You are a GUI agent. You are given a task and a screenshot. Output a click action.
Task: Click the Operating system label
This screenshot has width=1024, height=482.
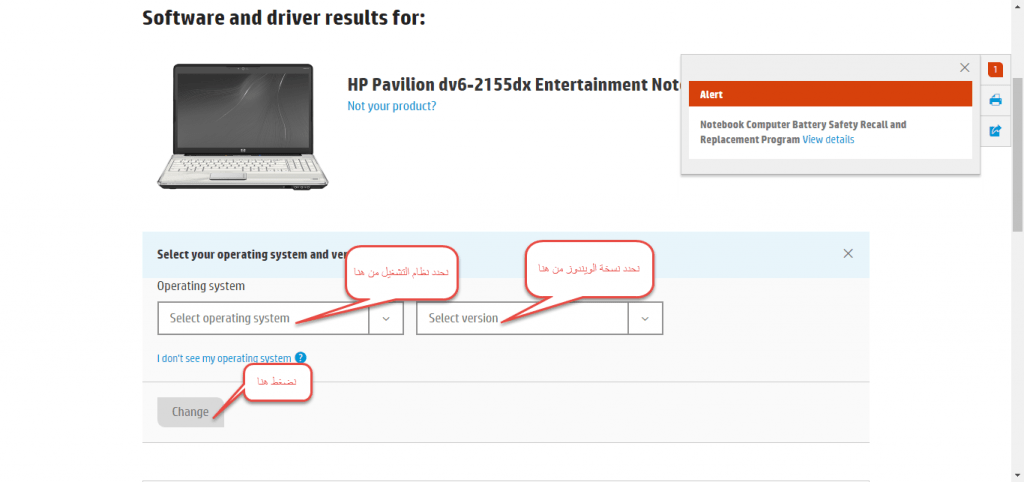[x=201, y=286]
